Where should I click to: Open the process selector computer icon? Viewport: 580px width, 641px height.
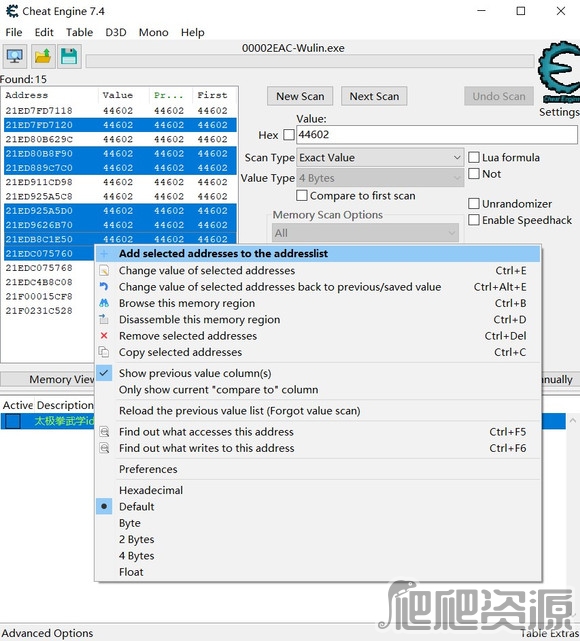click(15, 56)
